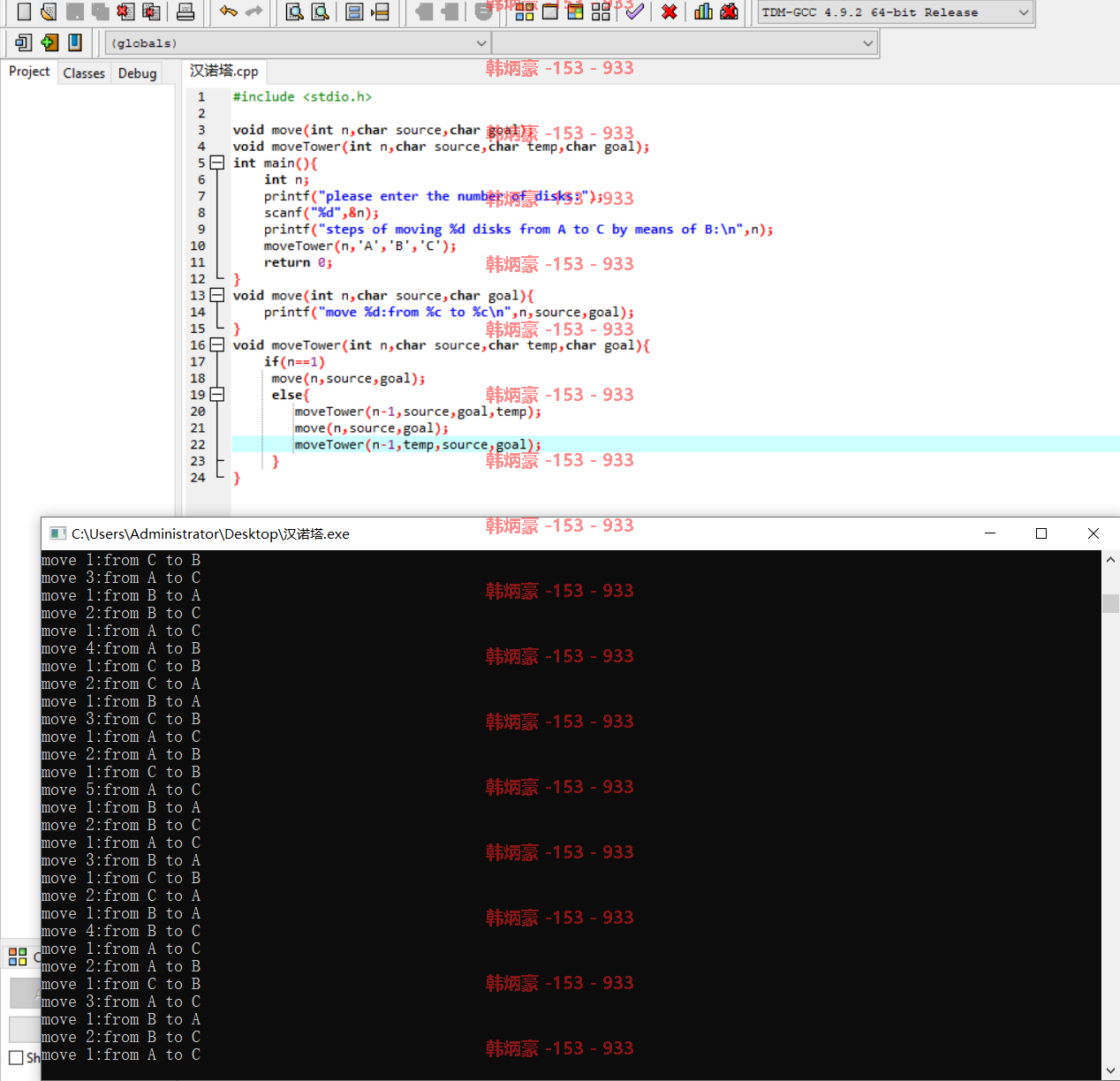Close the current file via toolbar icon
Image resolution: width=1120 pixels, height=1081 pixels.
[126, 11]
